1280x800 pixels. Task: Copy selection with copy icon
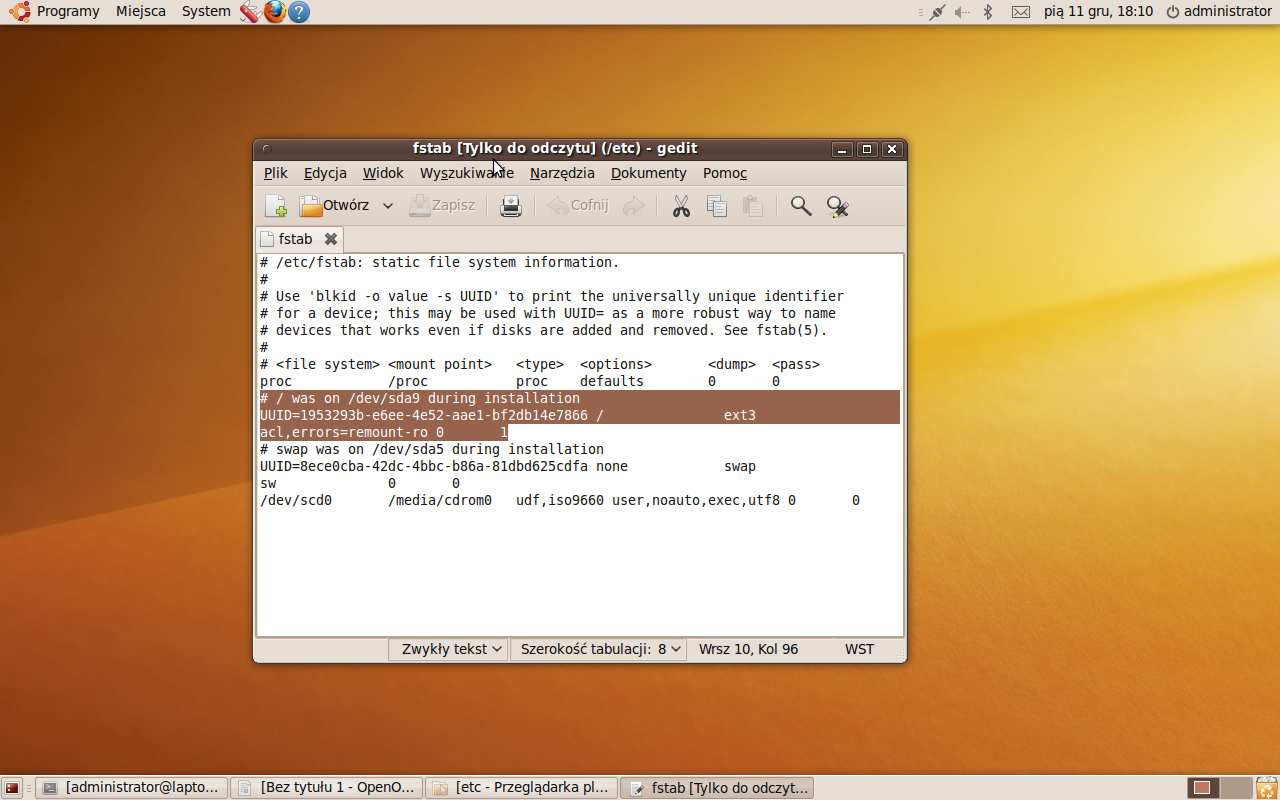click(717, 206)
